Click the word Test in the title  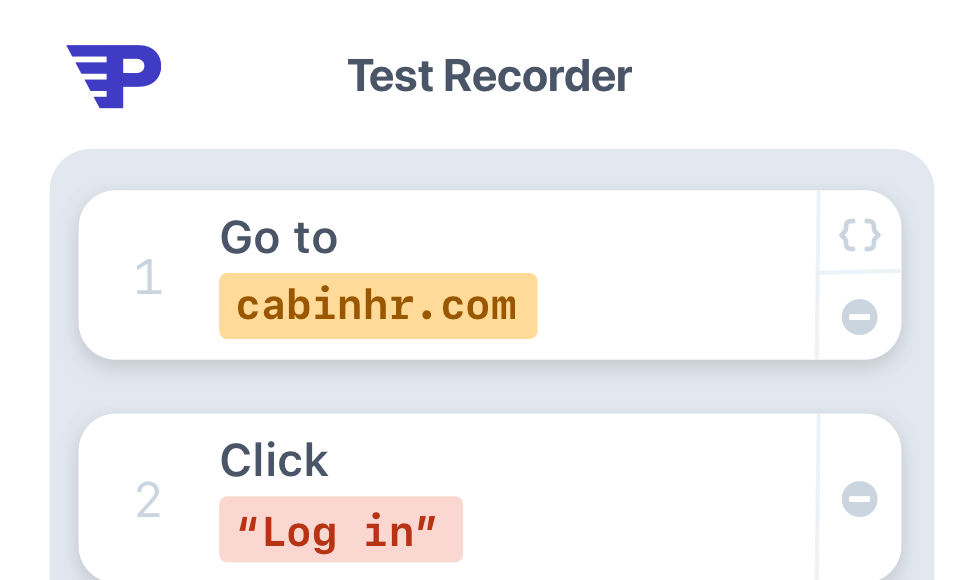point(391,76)
